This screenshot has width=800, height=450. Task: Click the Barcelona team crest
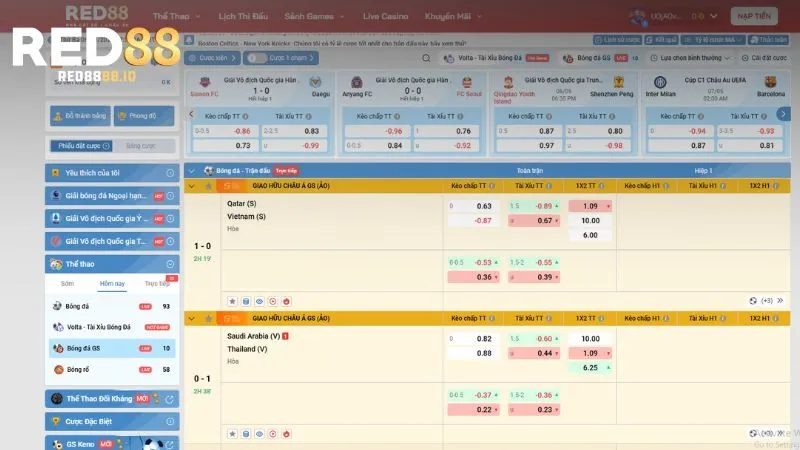770,82
